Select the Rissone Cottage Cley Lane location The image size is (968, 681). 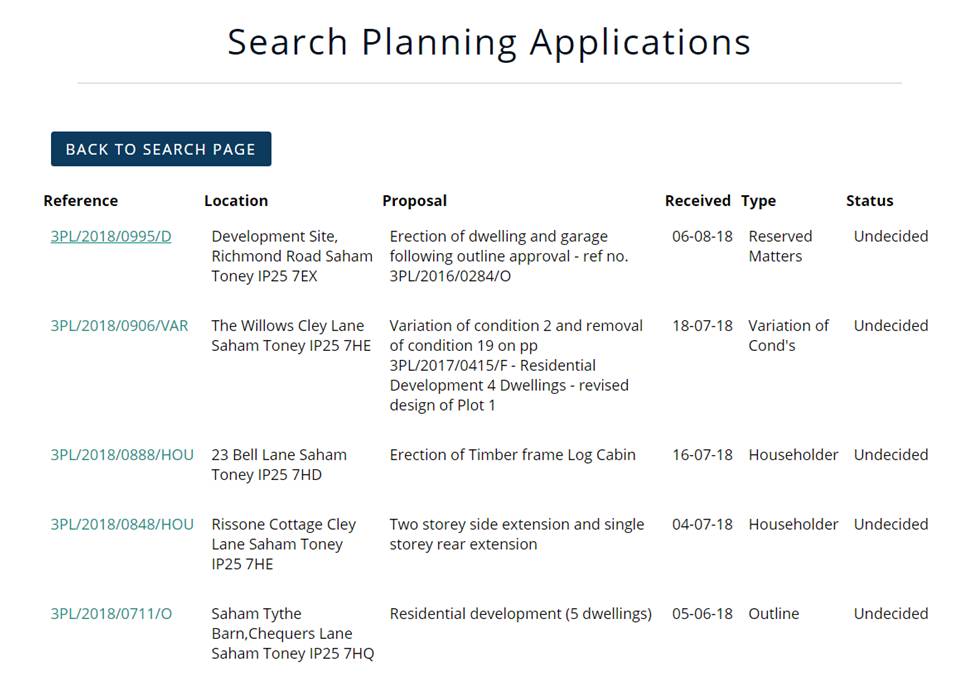point(284,545)
